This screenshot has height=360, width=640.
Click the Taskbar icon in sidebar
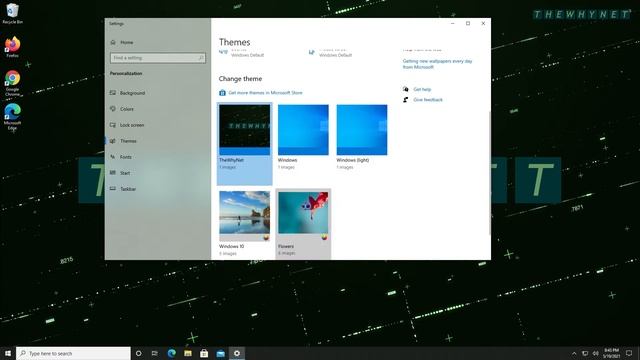point(113,189)
